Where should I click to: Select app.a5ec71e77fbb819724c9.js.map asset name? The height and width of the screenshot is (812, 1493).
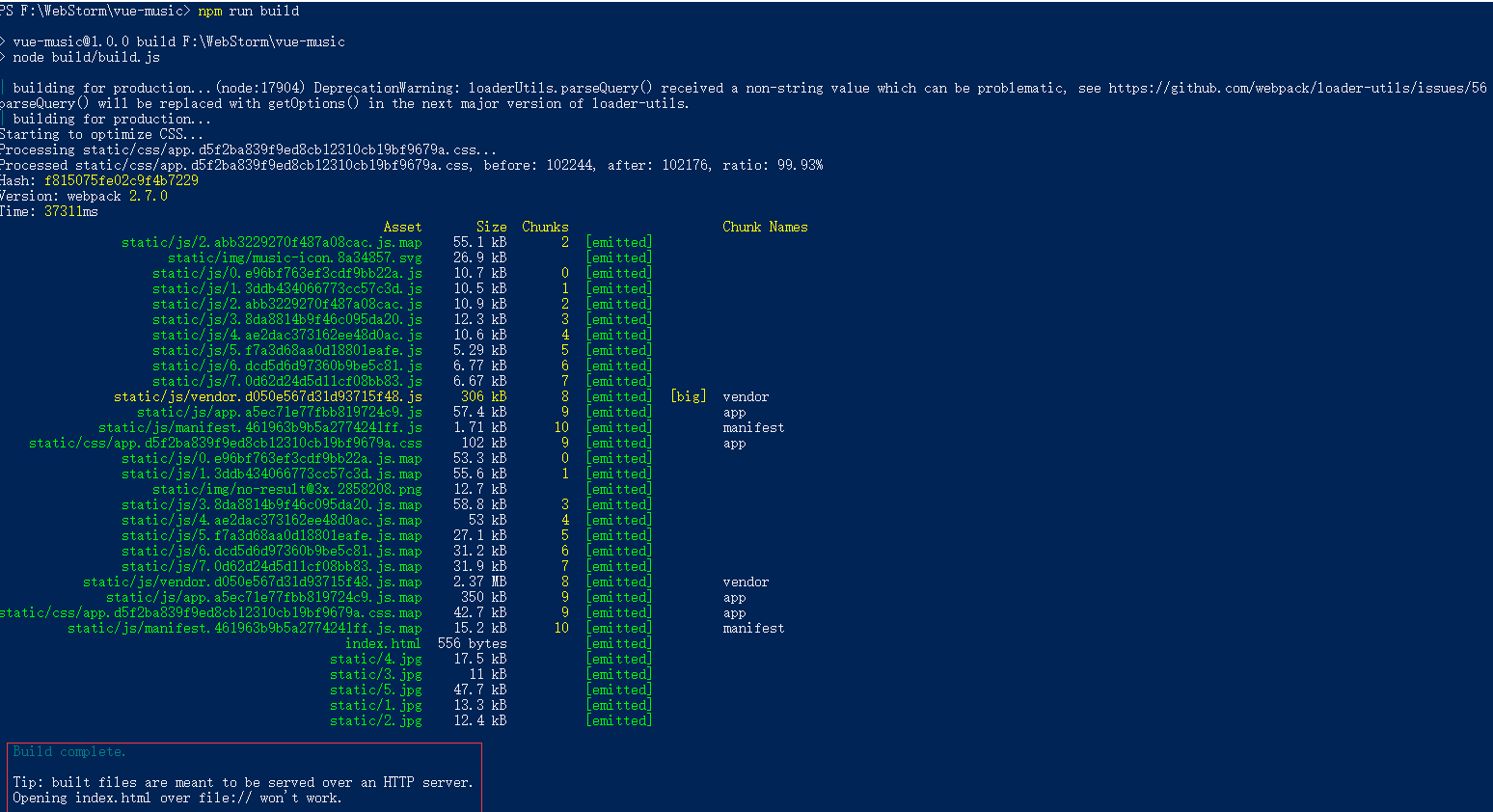(264, 597)
